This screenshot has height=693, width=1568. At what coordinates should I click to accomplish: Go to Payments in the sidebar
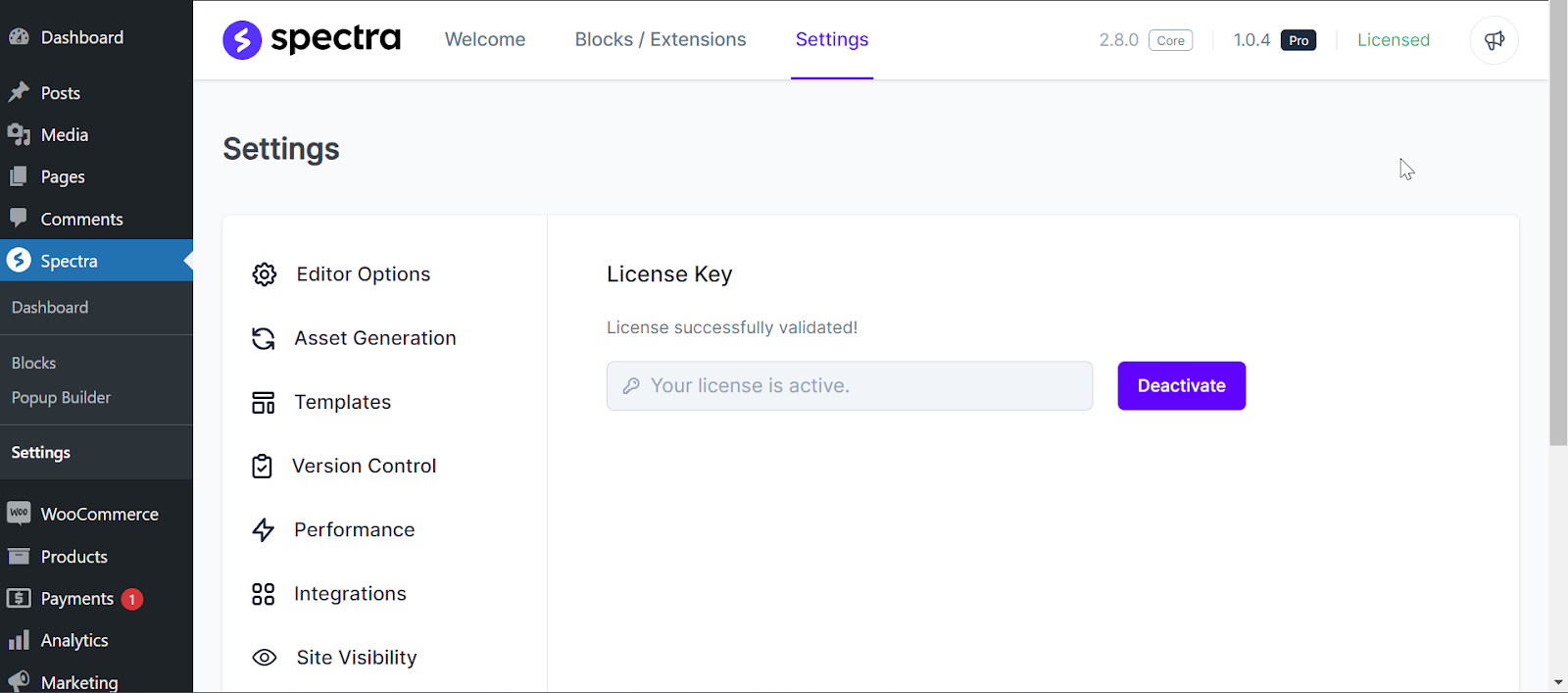pos(76,599)
